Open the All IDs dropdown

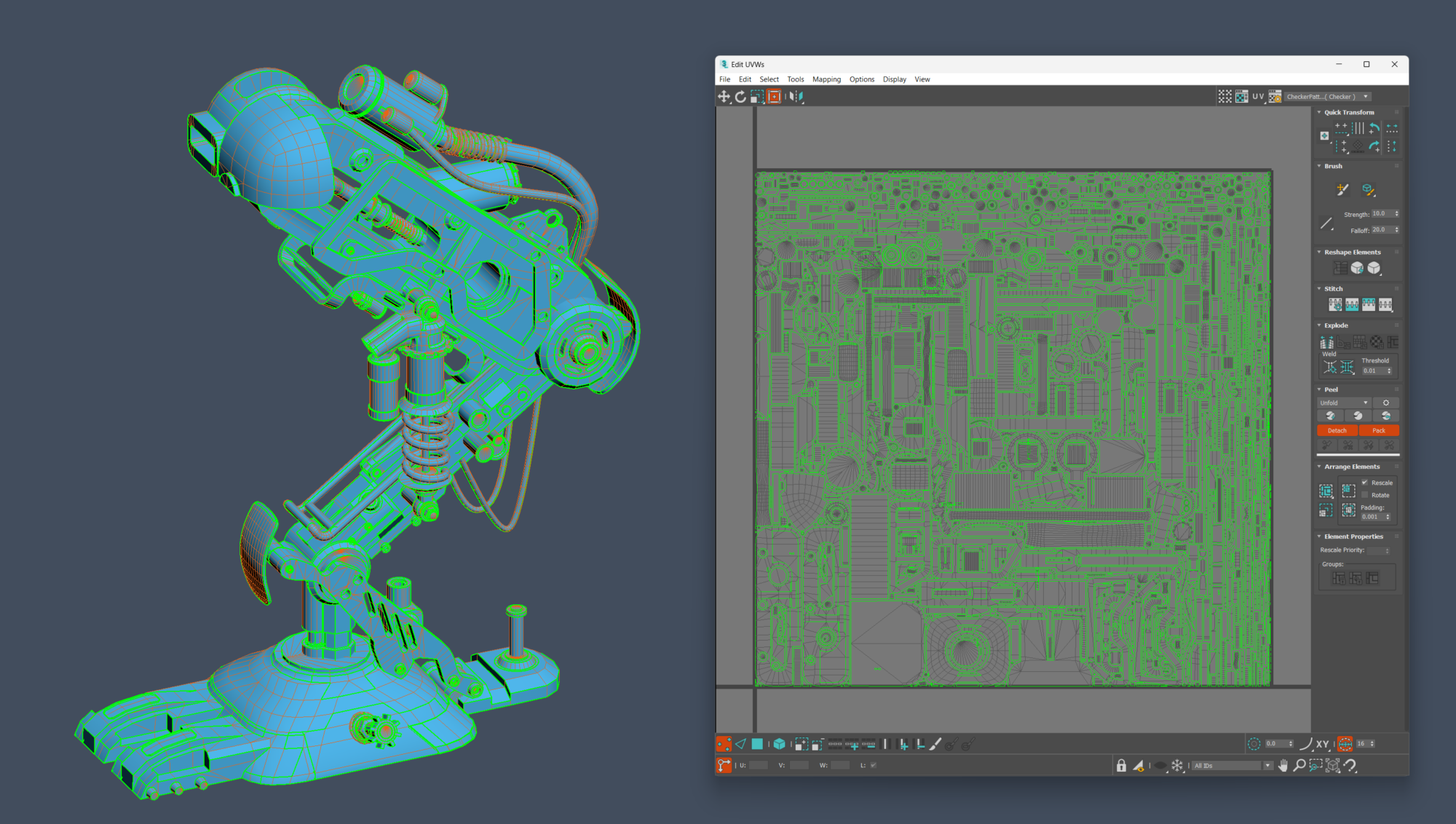coord(1267,766)
